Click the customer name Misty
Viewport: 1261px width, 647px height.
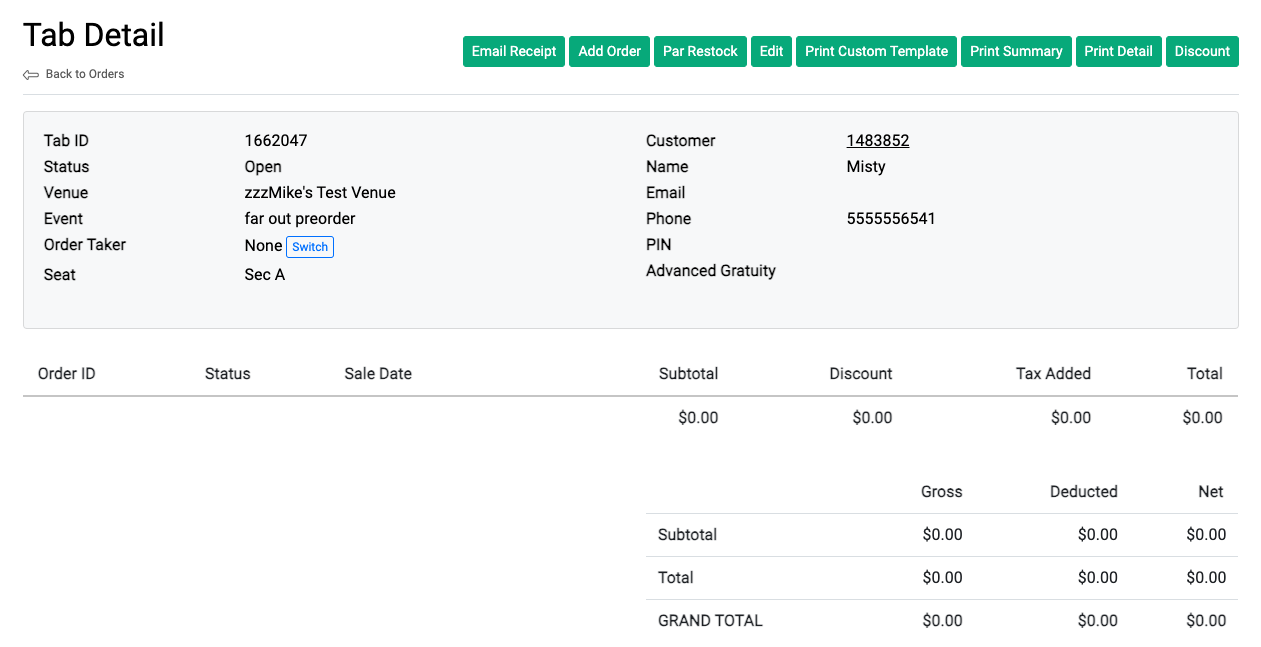[866, 166]
